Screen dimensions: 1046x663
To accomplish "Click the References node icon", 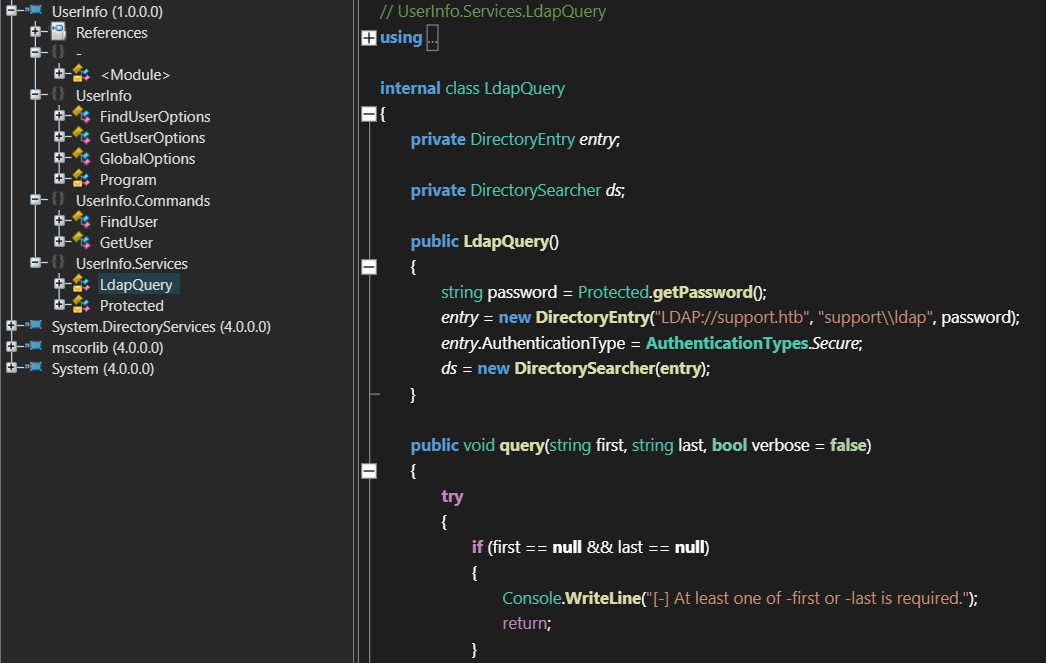I will [58, 32].
